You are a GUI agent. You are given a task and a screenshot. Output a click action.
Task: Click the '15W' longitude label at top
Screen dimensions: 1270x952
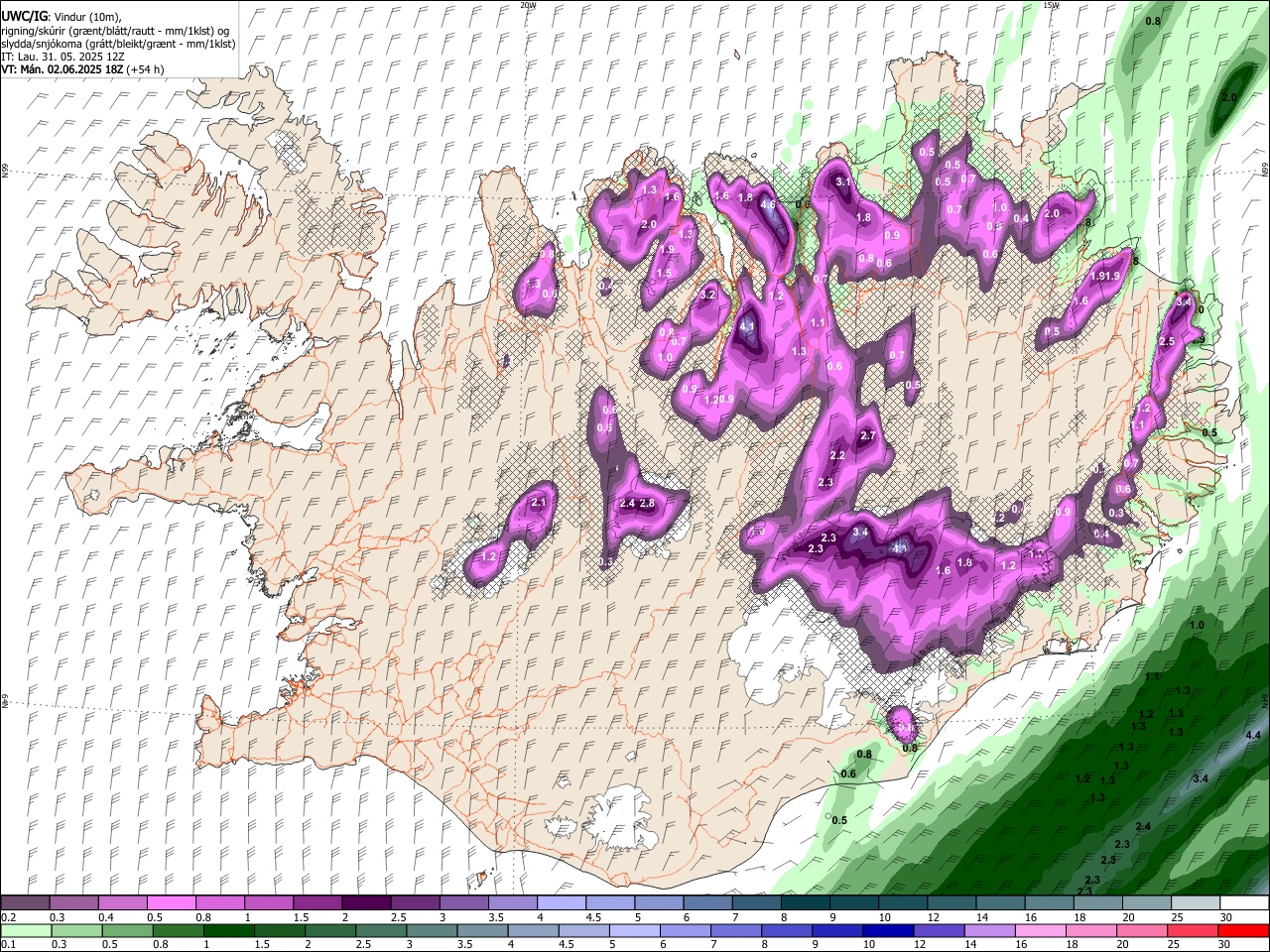1051,5
